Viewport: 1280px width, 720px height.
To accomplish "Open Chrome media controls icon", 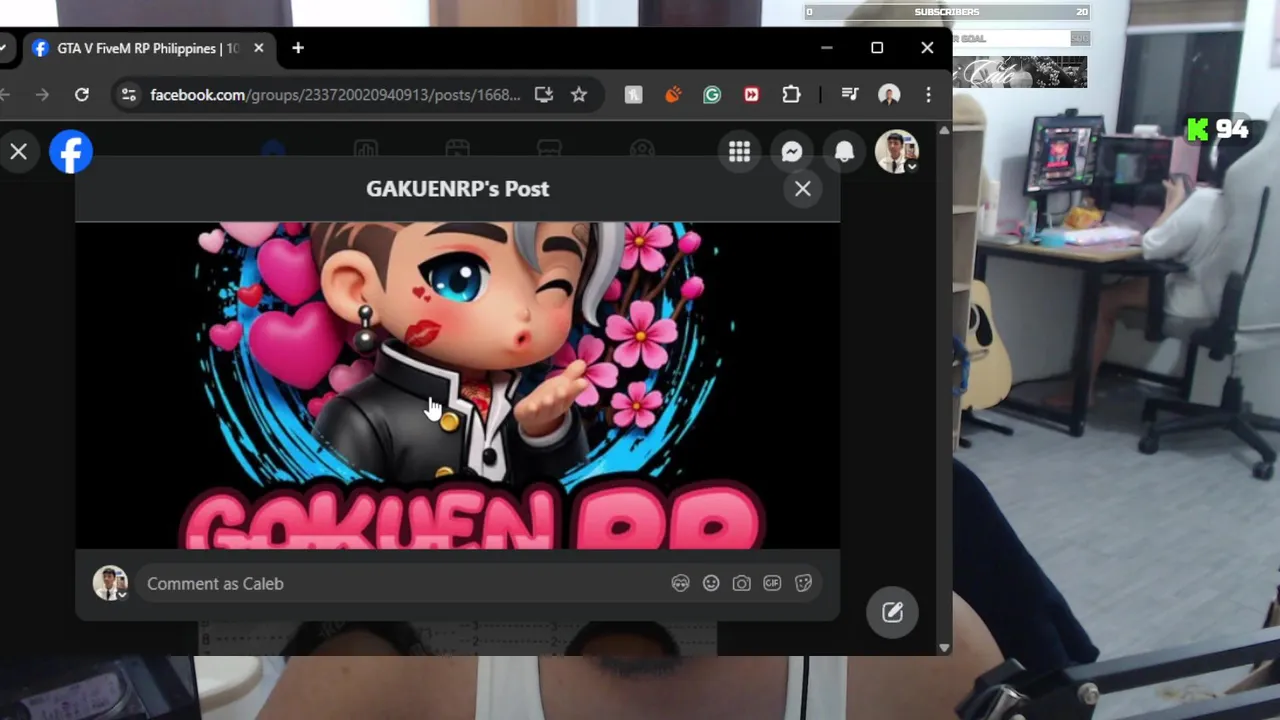I will pyautogui.click(x=850, y=94).
